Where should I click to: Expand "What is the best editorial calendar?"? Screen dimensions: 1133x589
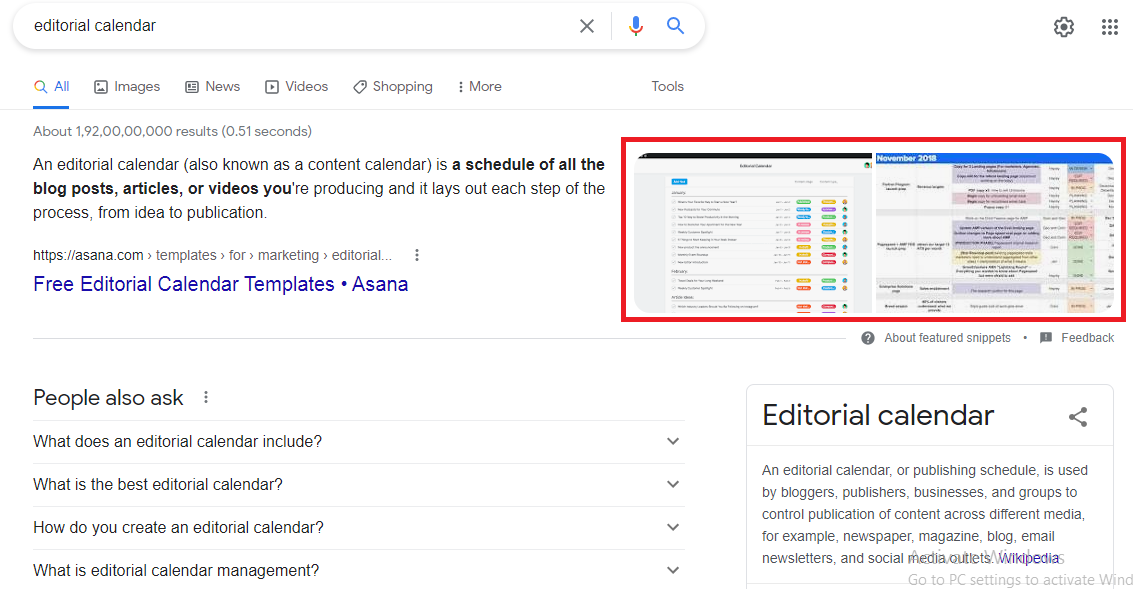(x=358, y=484)
